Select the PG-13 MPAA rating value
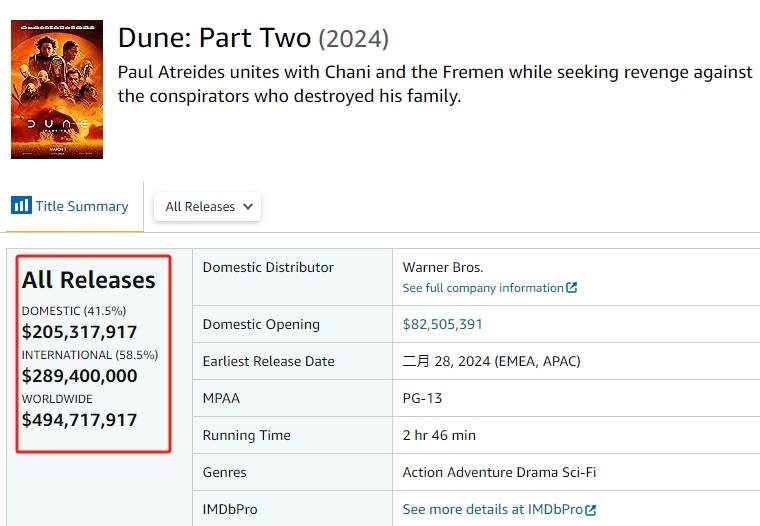The image size is (760, 526). click(422, 398)
